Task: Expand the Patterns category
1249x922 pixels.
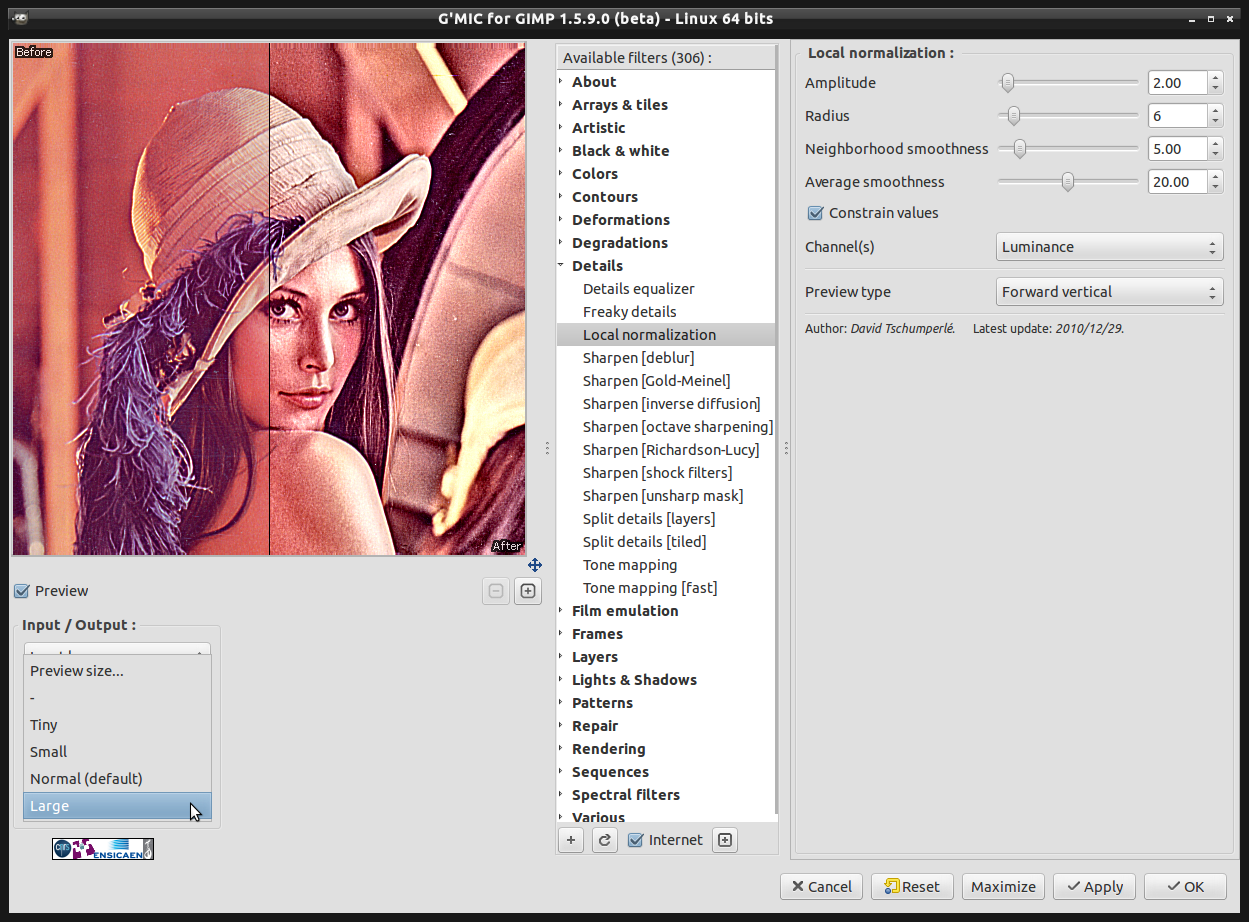Action: point(561,703)
